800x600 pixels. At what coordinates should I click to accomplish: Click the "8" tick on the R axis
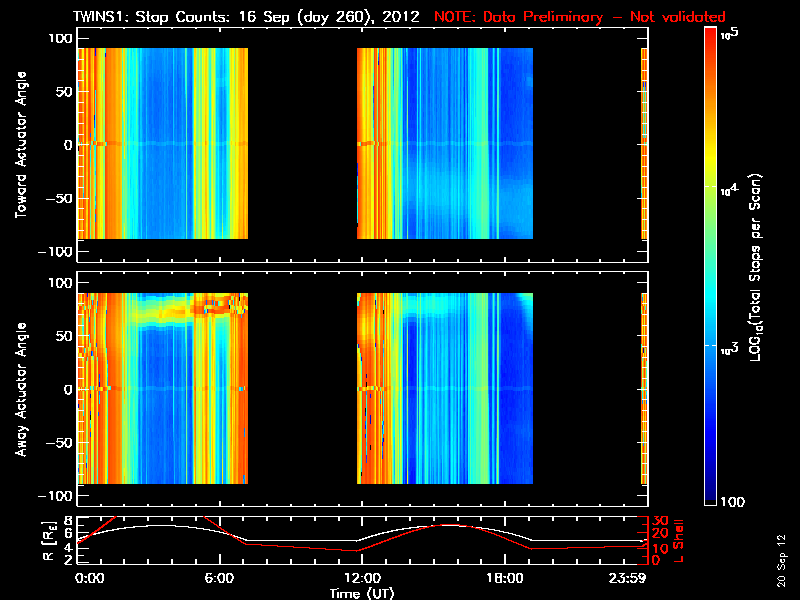(68, 521)
